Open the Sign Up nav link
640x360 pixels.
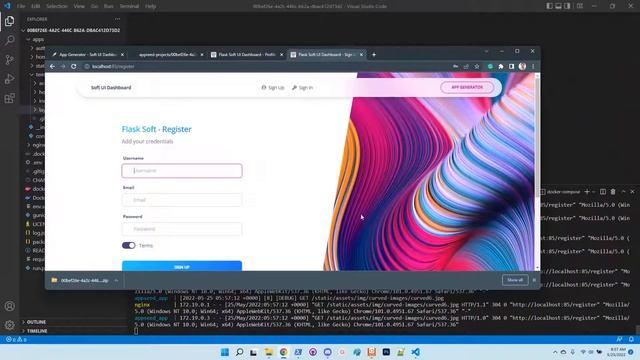coord(273,87)
